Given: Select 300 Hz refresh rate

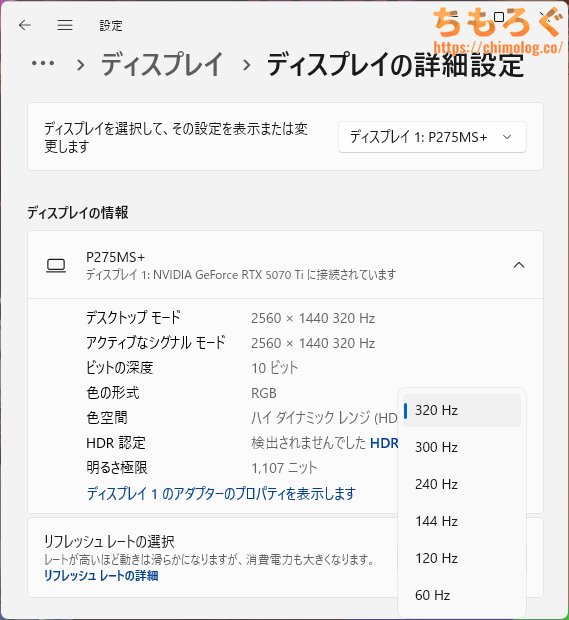Looking at the screenshot, I should tap(462, 447).
